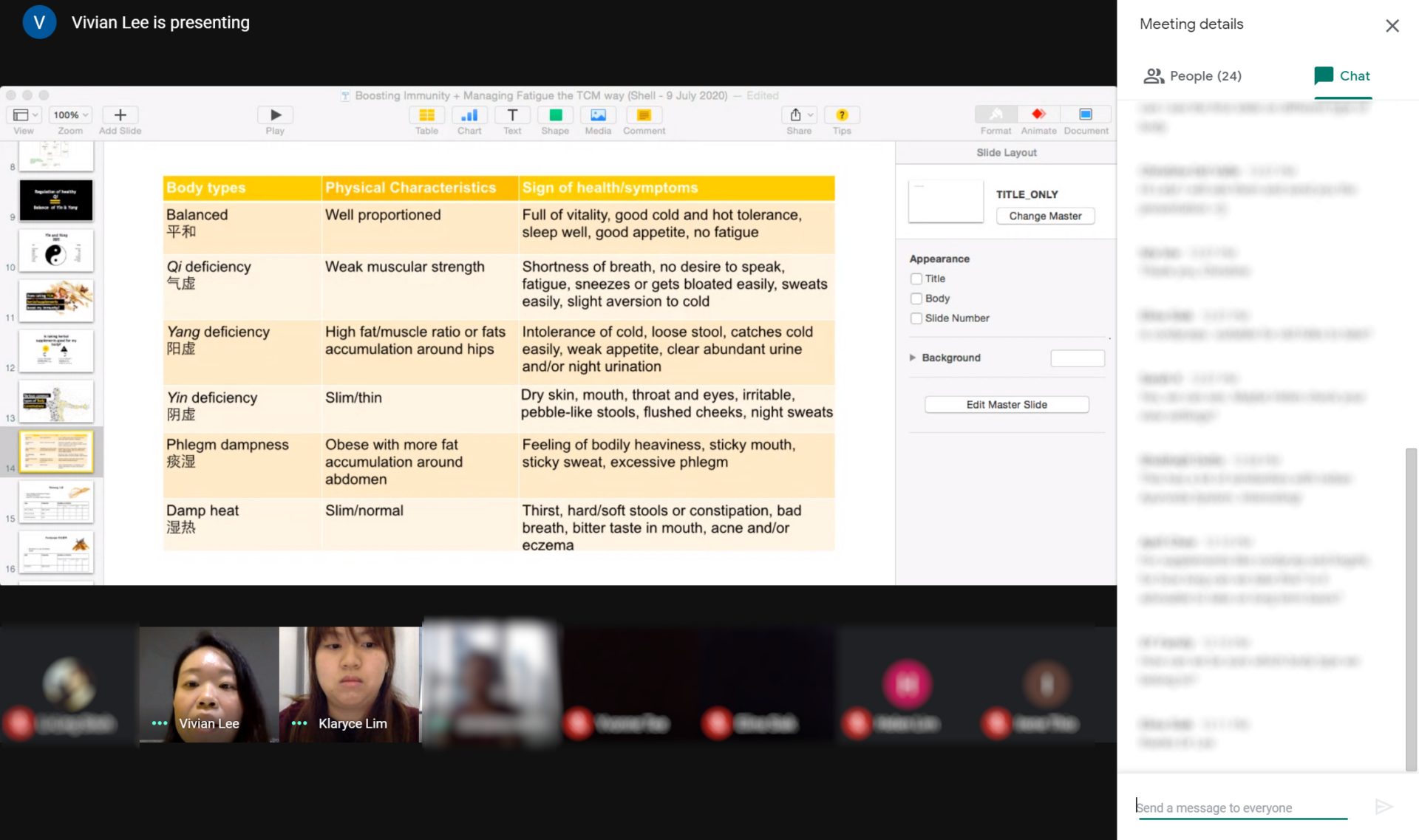The image size is (1419, 840).
Task: Insert a Table from the toolbar
Action: pos(426,115)
